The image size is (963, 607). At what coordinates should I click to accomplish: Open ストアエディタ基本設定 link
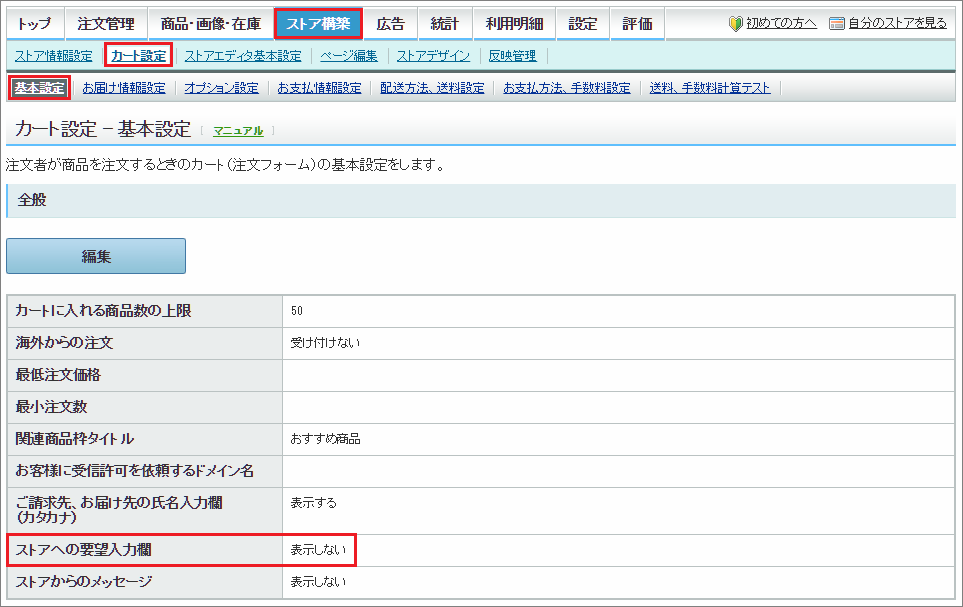(243, 56)
